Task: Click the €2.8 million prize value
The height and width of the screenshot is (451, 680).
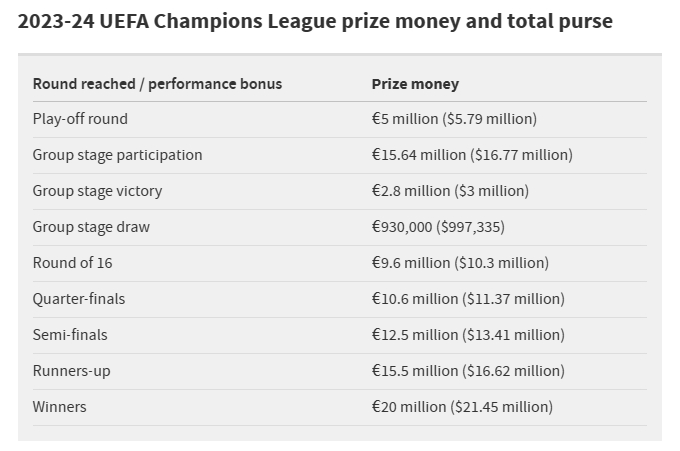Action: pos(450,191)
